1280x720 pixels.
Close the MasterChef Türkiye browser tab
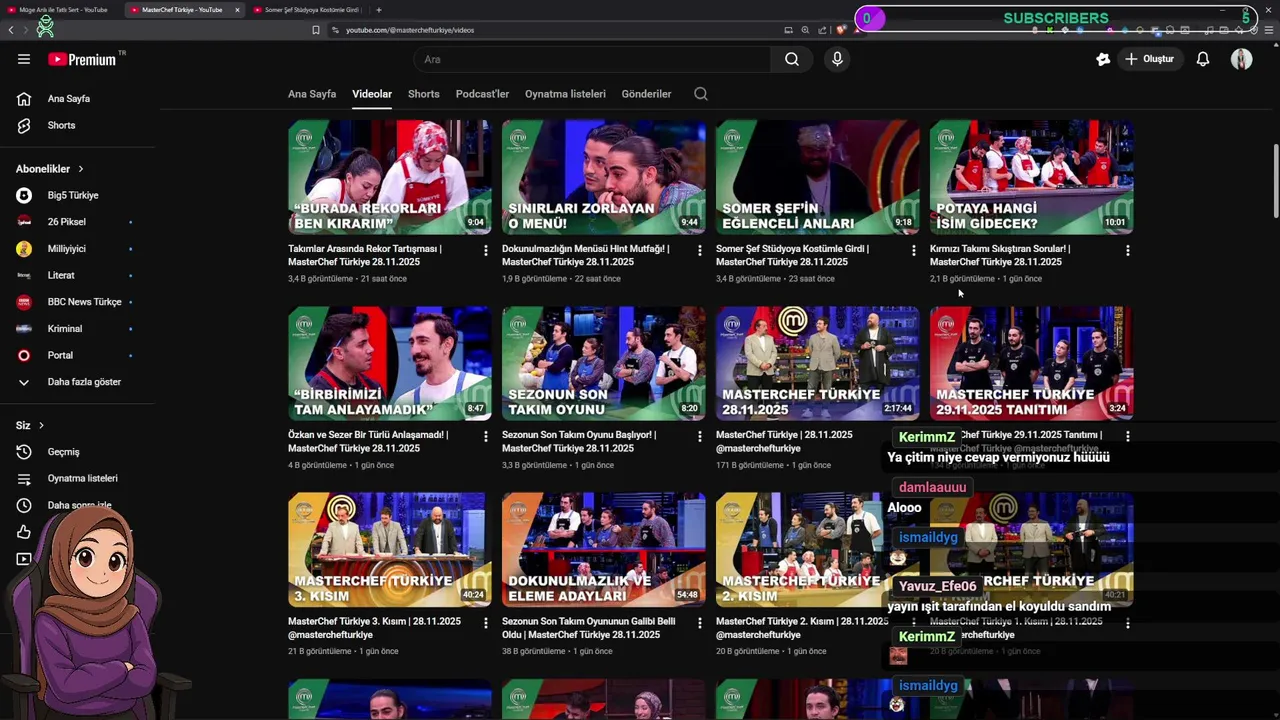point(237,10)
